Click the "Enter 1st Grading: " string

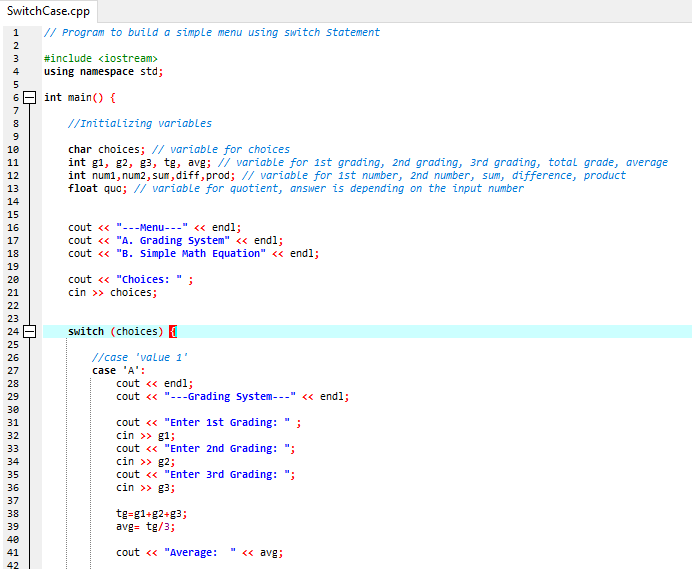click(227, 423)
